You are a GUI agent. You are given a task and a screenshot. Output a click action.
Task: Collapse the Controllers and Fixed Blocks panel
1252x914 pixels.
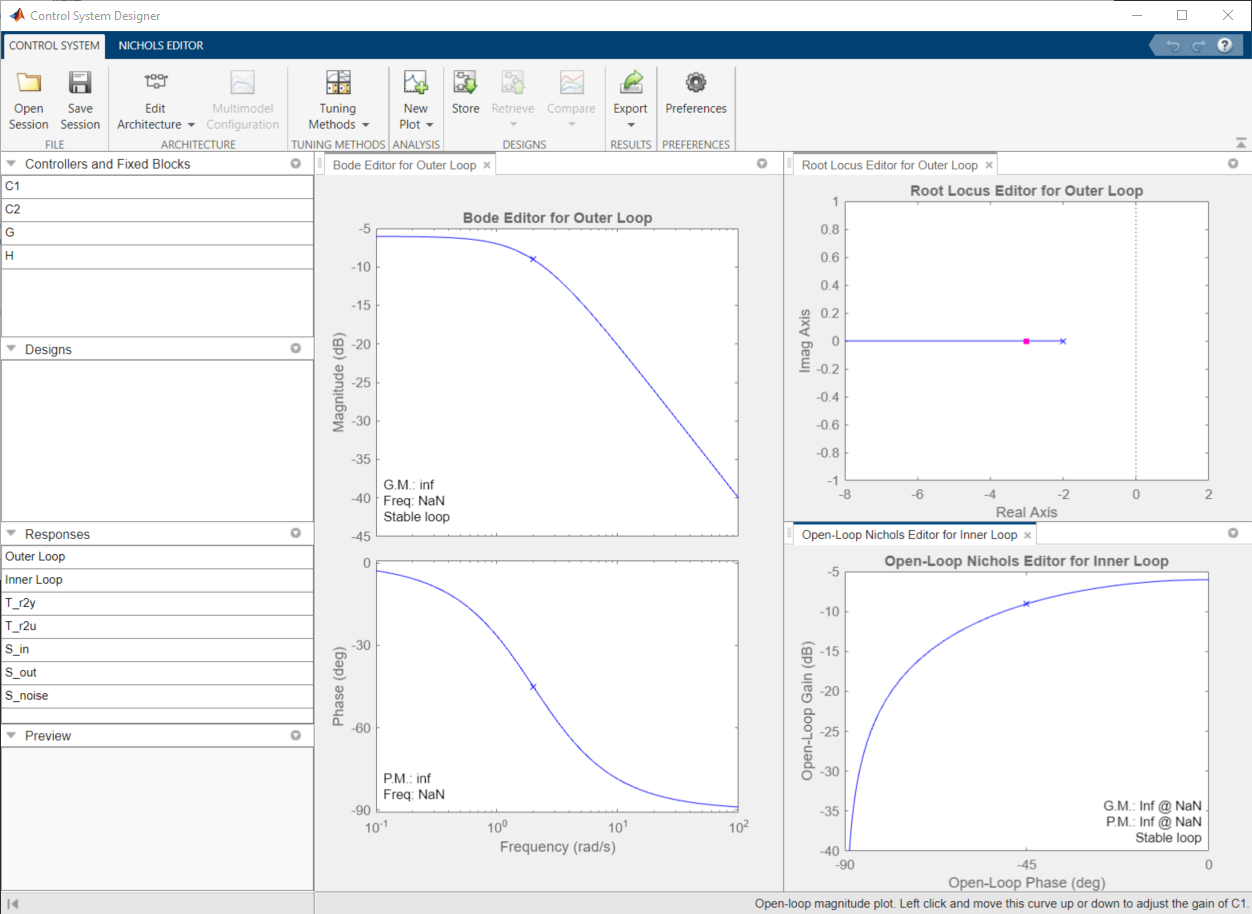coord(11,164)
